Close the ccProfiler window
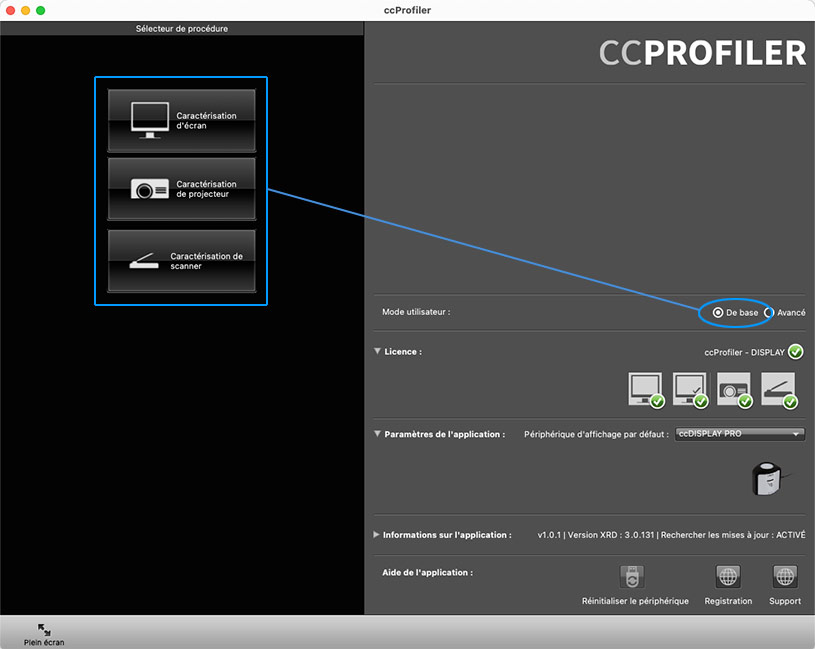The width and height of the screenshot is (815, 649). click(10, 10)
